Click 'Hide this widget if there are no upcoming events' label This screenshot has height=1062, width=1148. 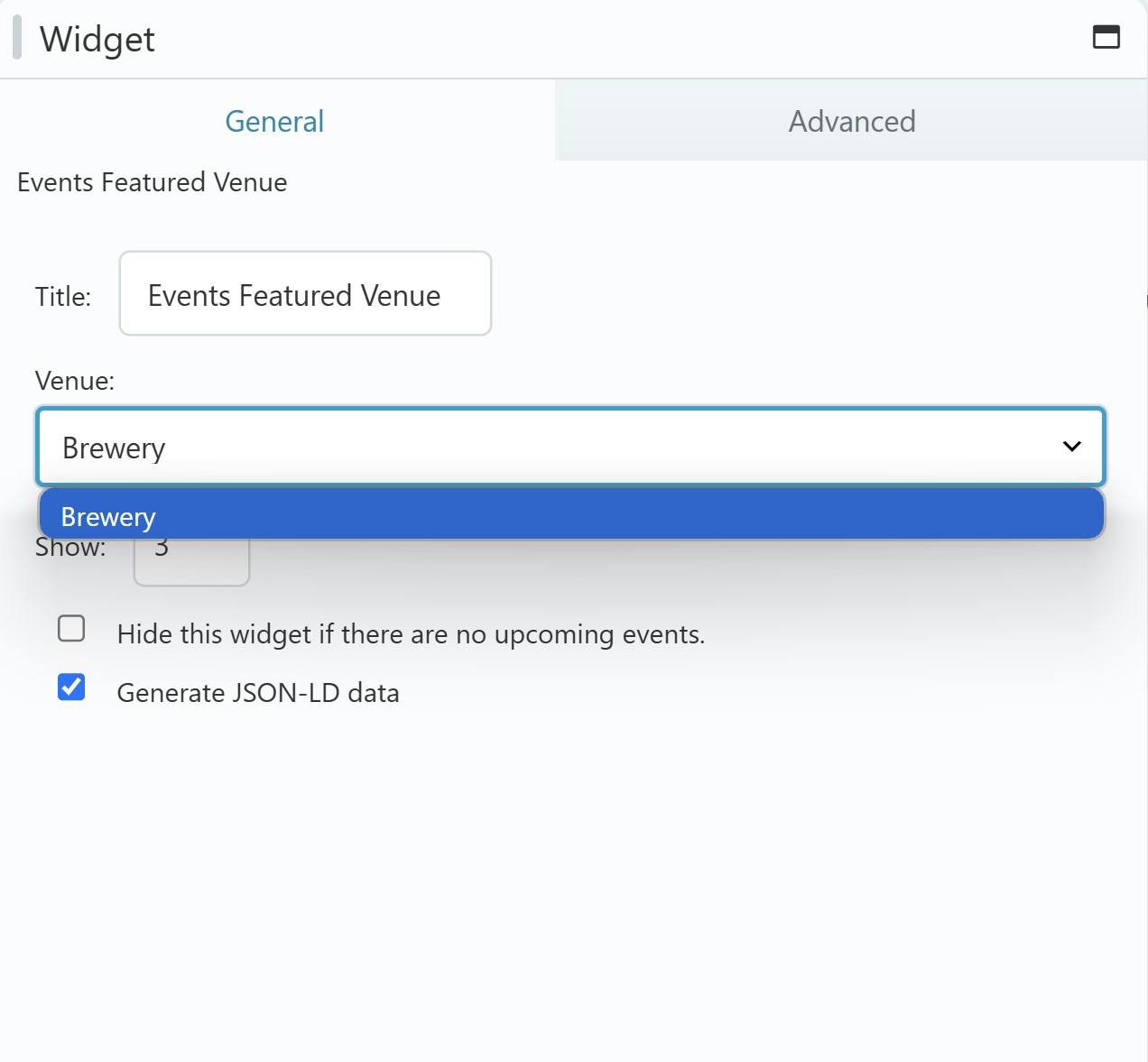pyautogui.click(x=411, y=634)
